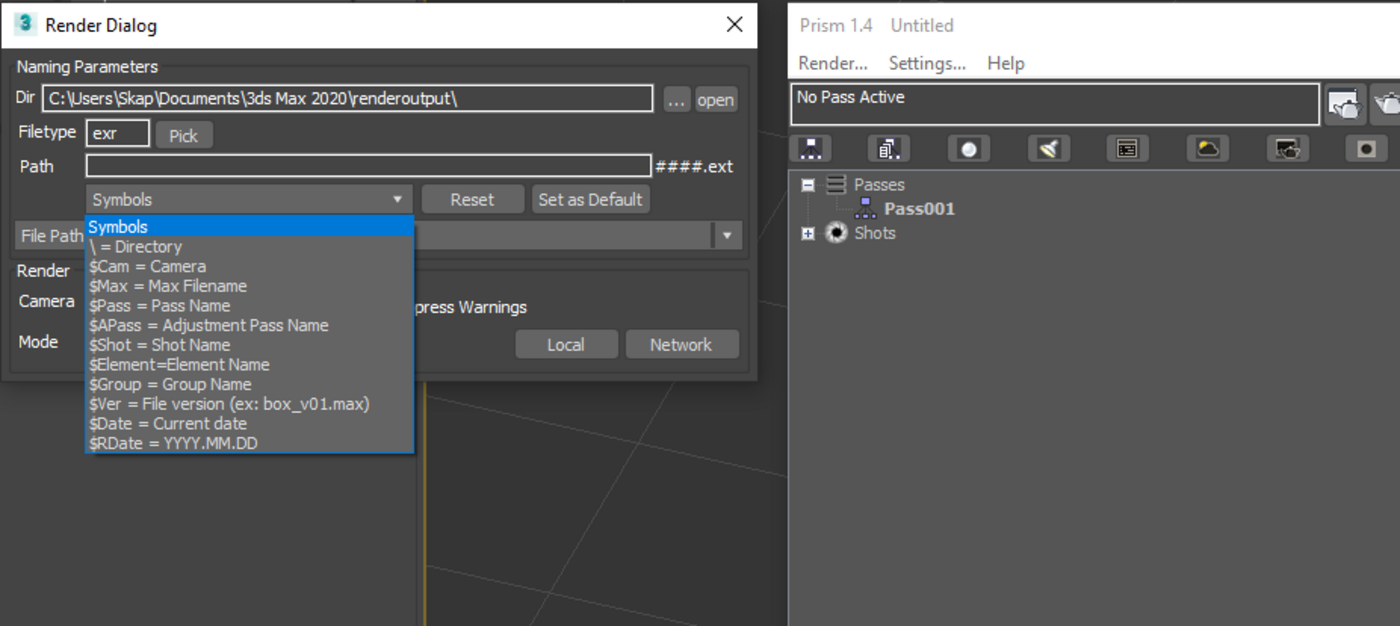Open the Help menu in Prism
The height and width of the screenshot is (626, 1400).
pos(1006,63)
